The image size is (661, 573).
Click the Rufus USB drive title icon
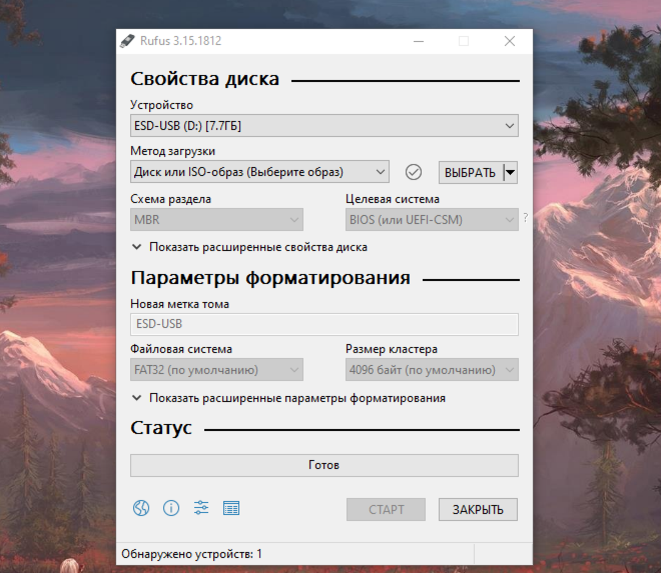(x=127, y=41)
